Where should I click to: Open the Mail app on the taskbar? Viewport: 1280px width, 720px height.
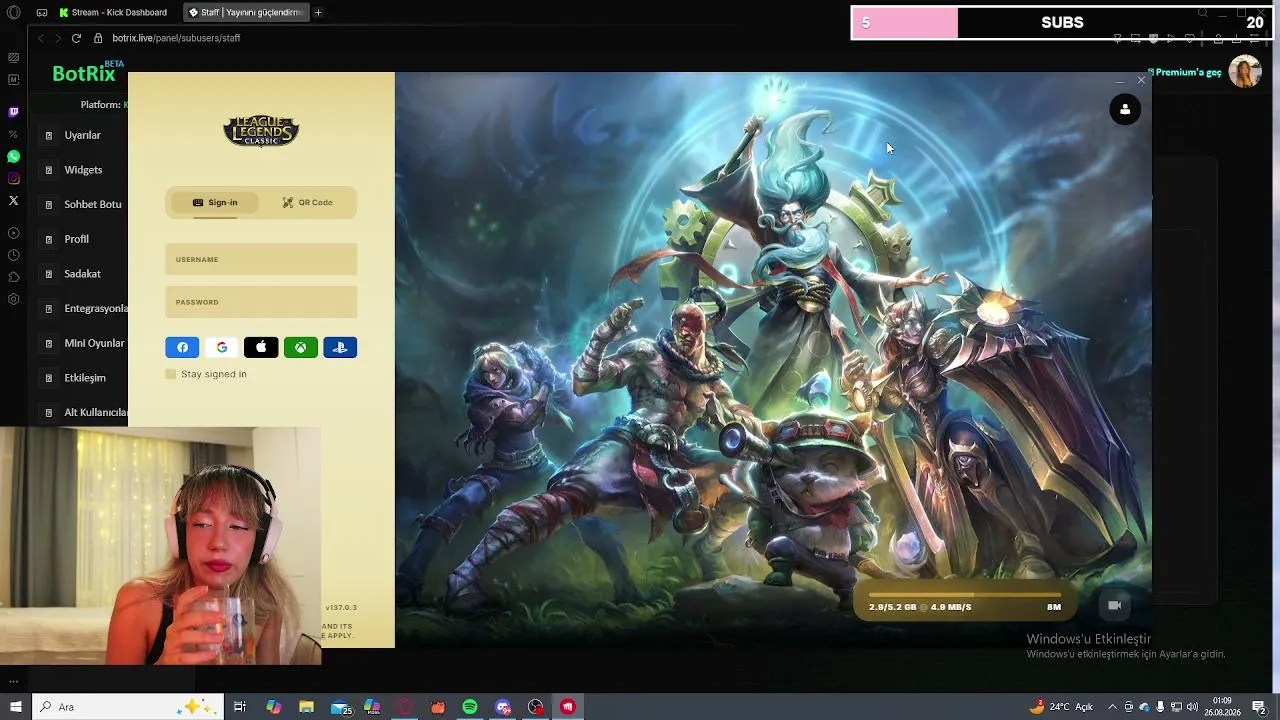pos(341,707)
